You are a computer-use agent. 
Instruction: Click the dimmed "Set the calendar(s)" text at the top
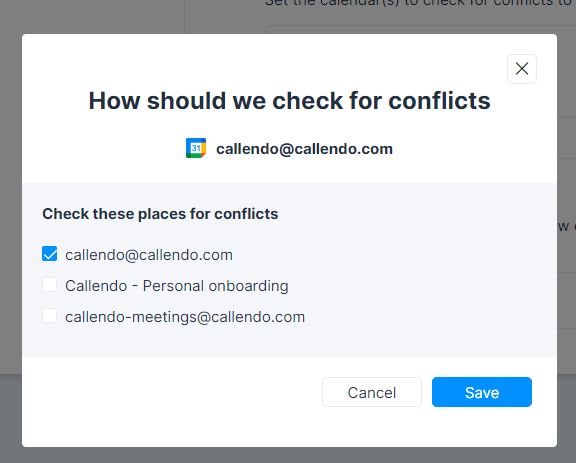click(x=420, y=3)
